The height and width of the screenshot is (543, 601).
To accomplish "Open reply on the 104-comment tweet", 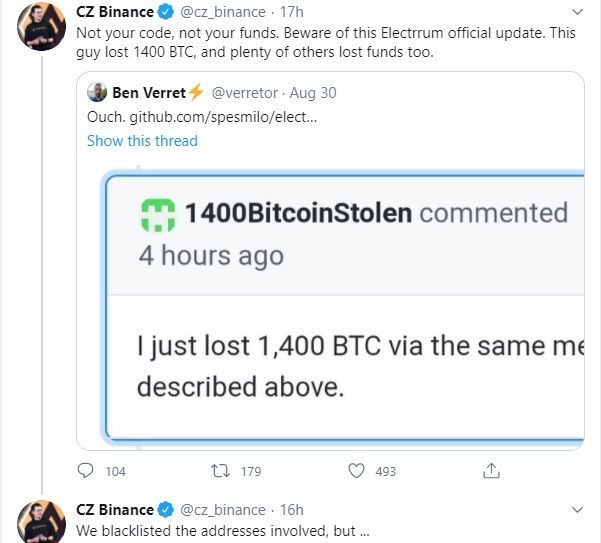I will (85, 471).
